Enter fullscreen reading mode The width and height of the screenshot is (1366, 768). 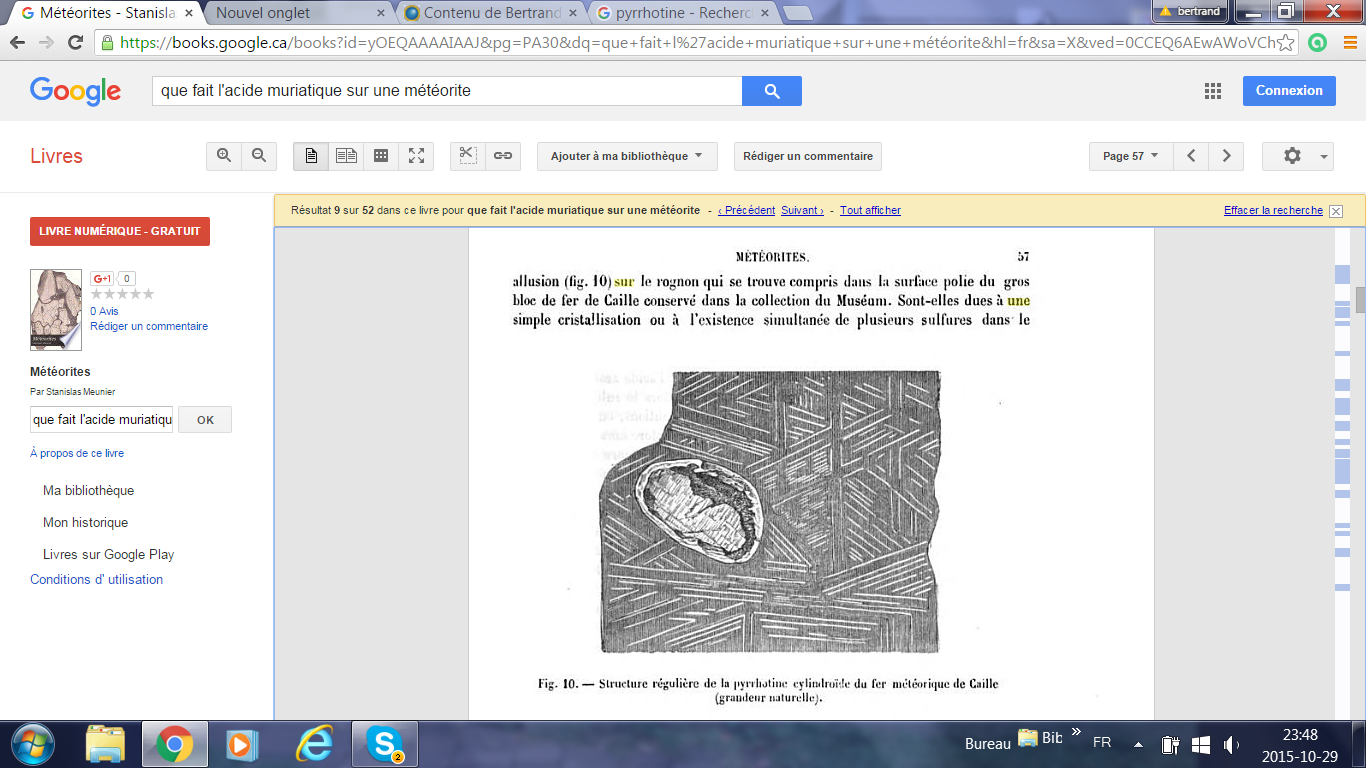(416, 156)
